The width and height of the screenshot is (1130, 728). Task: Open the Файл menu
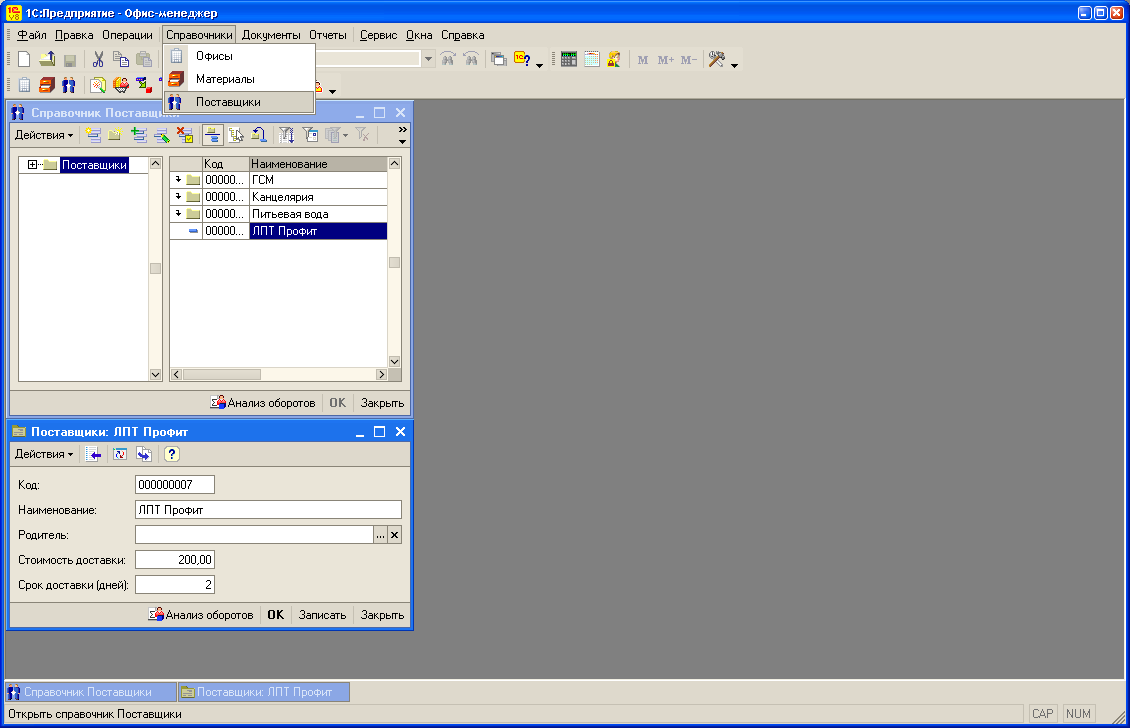[x=32, y=35]
